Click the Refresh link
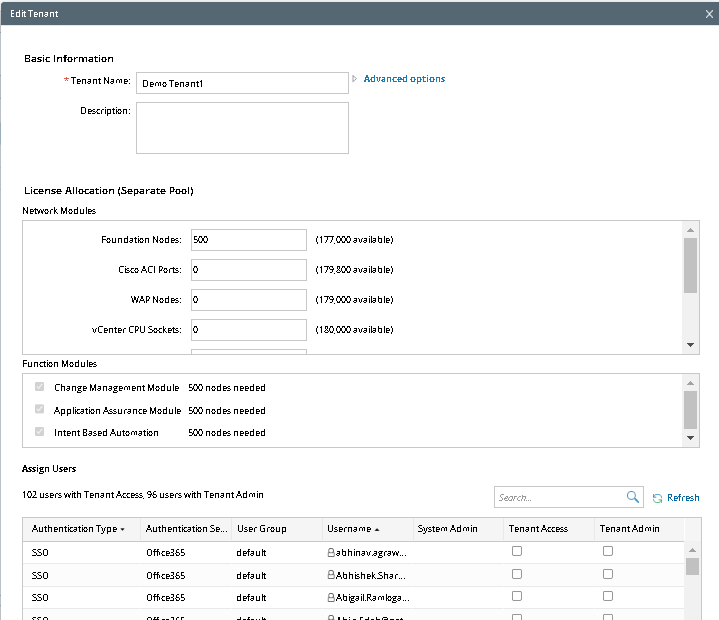 pos(683,498)
